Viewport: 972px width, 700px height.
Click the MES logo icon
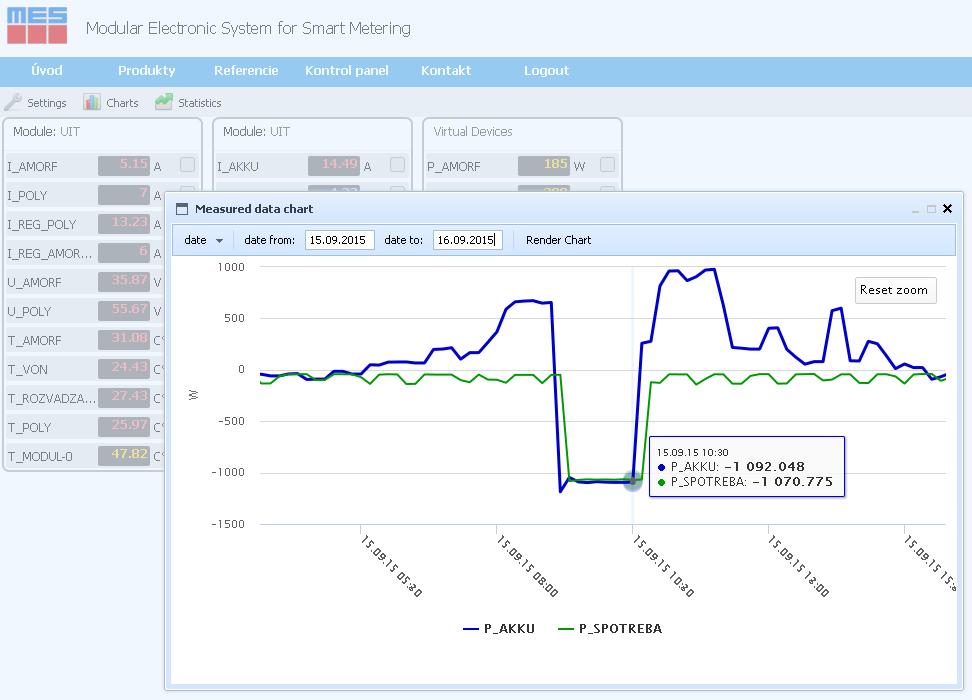(x=37, y=25)
